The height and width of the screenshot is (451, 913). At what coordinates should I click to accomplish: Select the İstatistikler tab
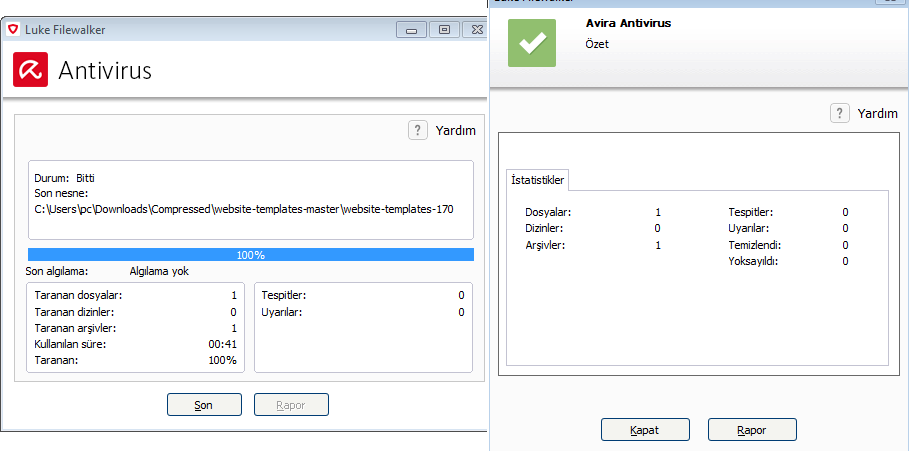pyautogui.click(x=537, y=180)
